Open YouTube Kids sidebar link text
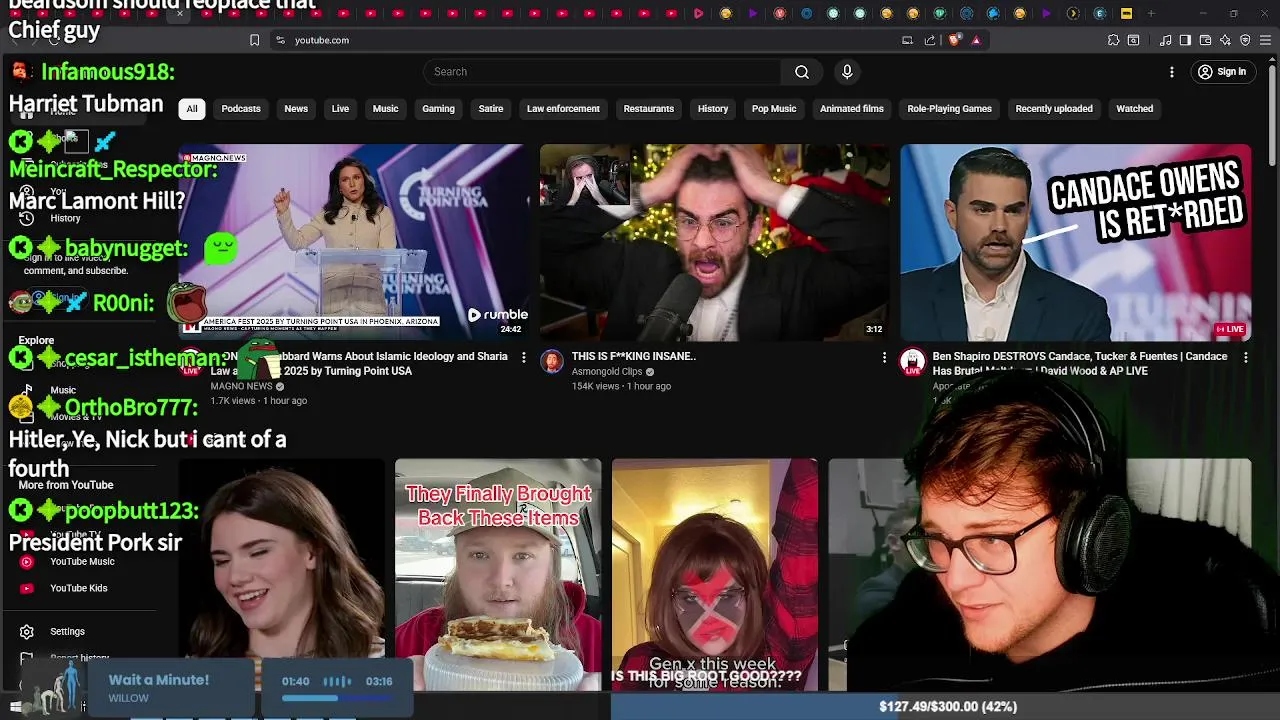Image resolution: width=1280 pixels, height=720 pixels. (78, 589)
